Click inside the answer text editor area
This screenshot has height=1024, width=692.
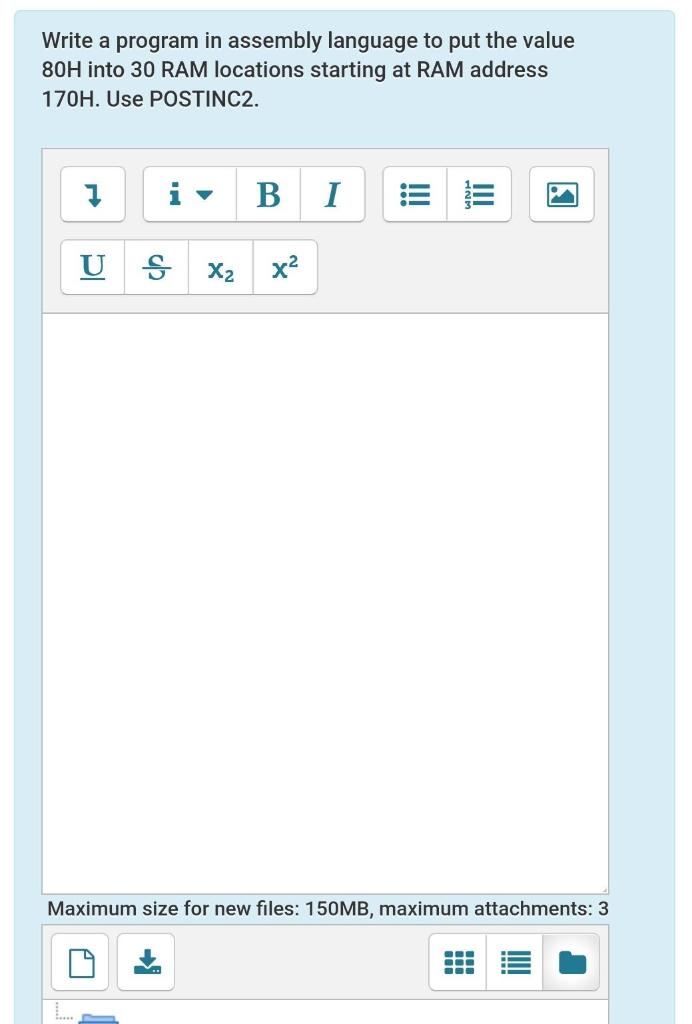[325, 603]
